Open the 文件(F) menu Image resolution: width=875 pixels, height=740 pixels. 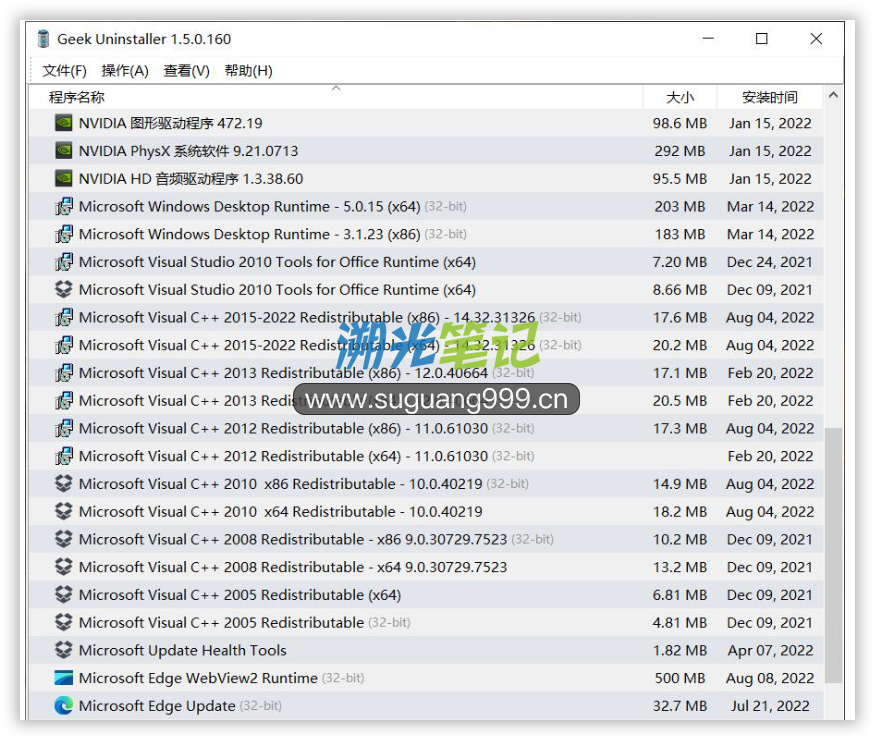tap(64, 71)
